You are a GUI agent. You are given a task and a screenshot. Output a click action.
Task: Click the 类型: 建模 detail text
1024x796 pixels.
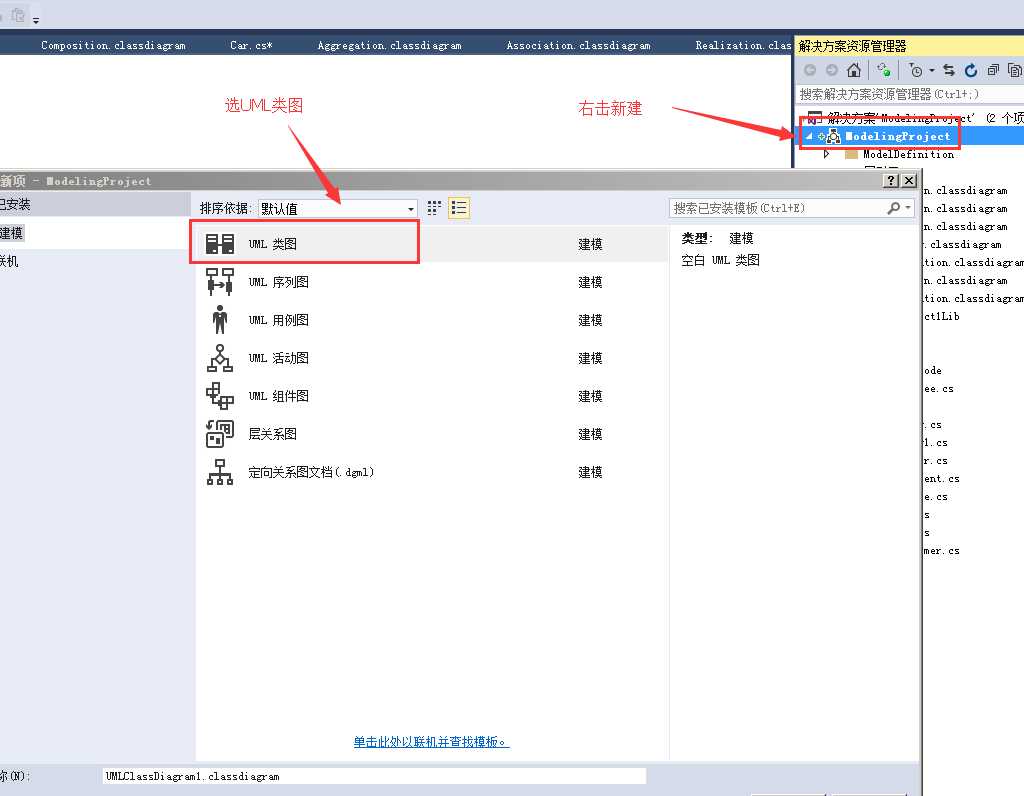[717, 238]
